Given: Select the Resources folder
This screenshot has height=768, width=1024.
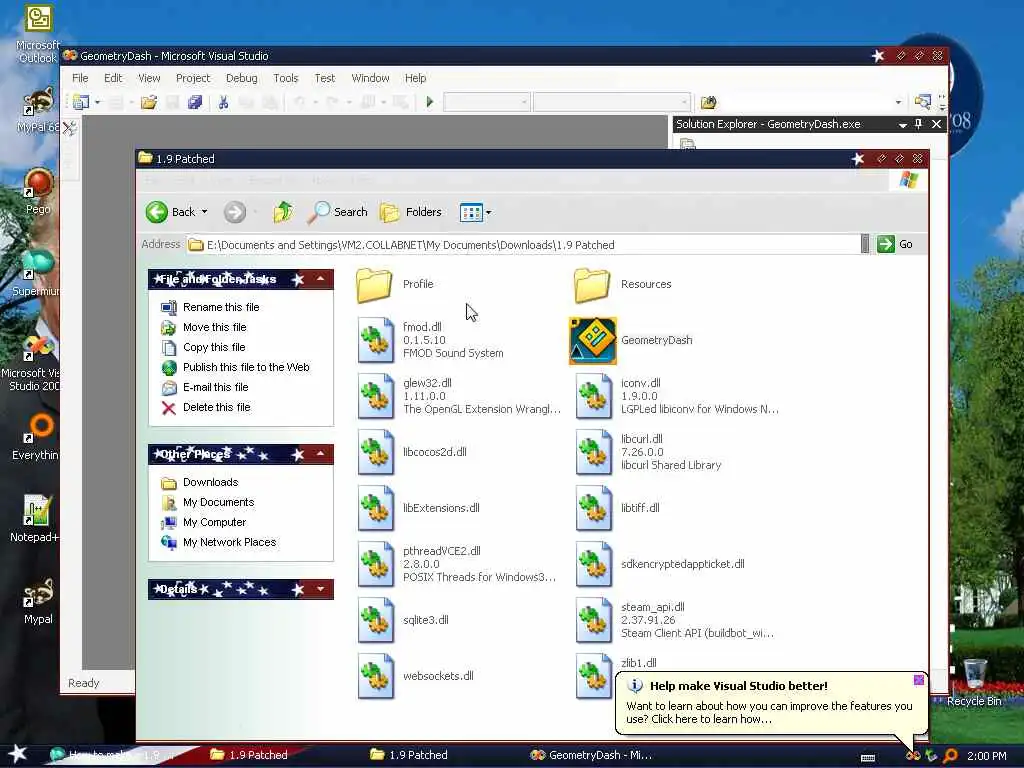Looking at the screenshot, I should pos(592,285).
